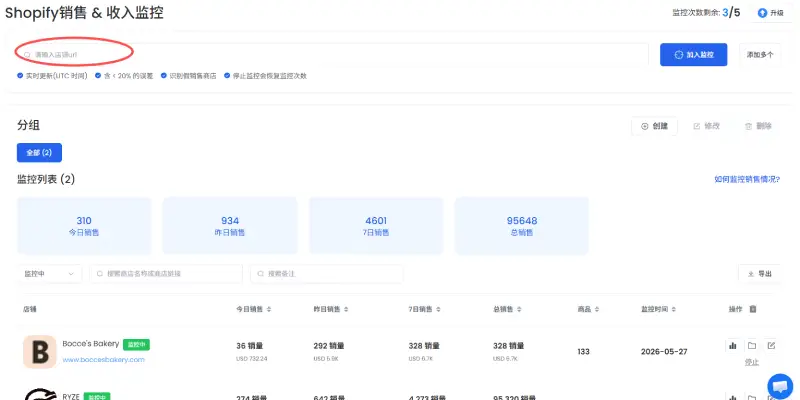This screenshot has width=800, height=400.
Task: Click the 133 products count cell
Action: [584, 352]
